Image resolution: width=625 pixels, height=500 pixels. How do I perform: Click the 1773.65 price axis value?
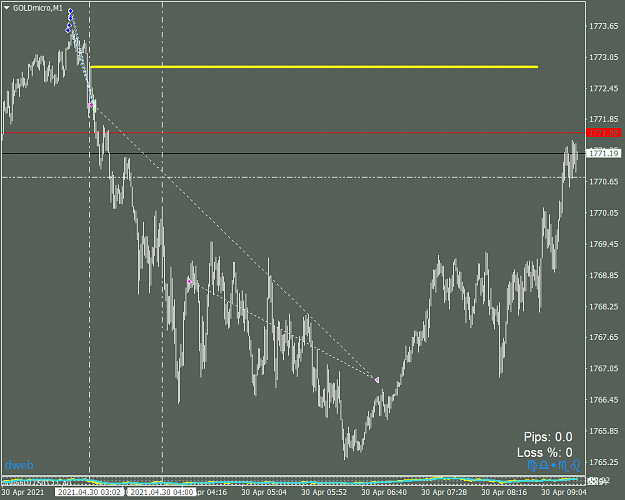point(604,26)
